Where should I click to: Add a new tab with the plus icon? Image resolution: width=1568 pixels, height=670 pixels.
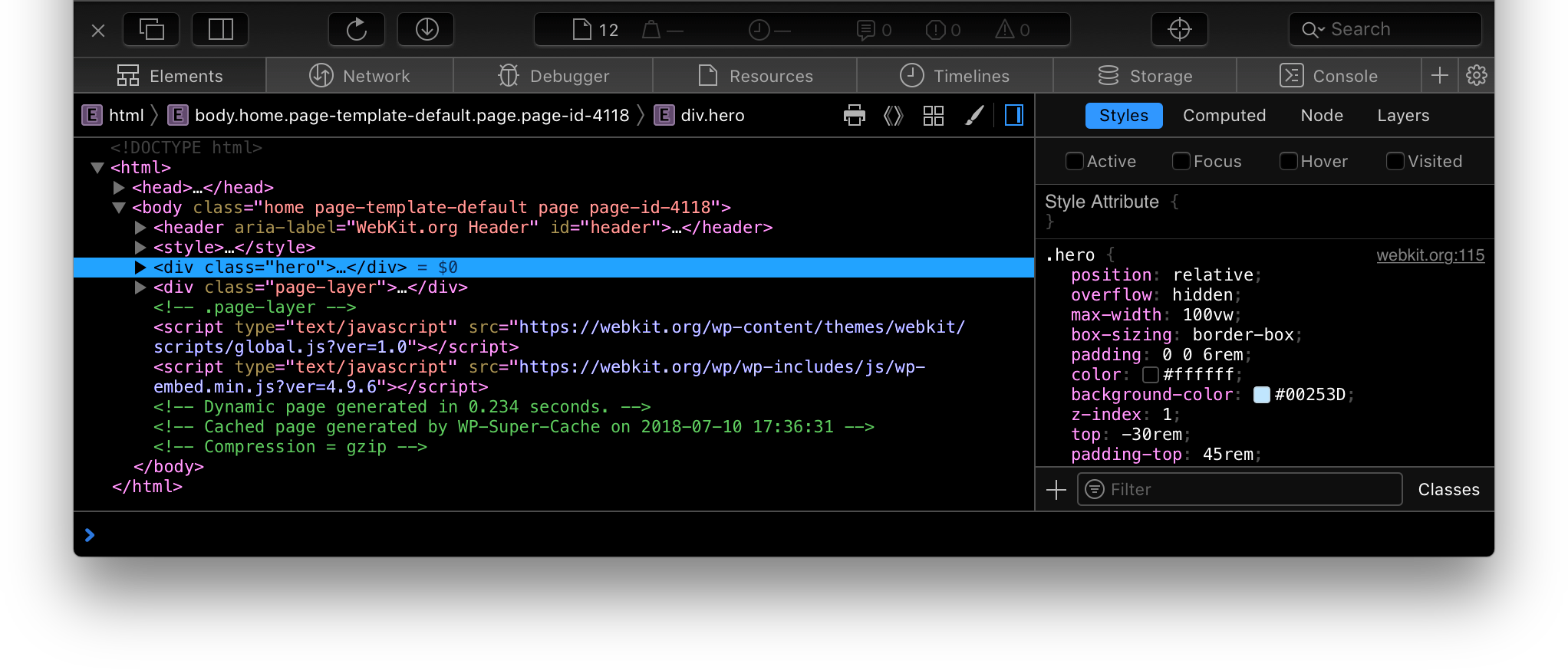click(x=1440, y=75)
